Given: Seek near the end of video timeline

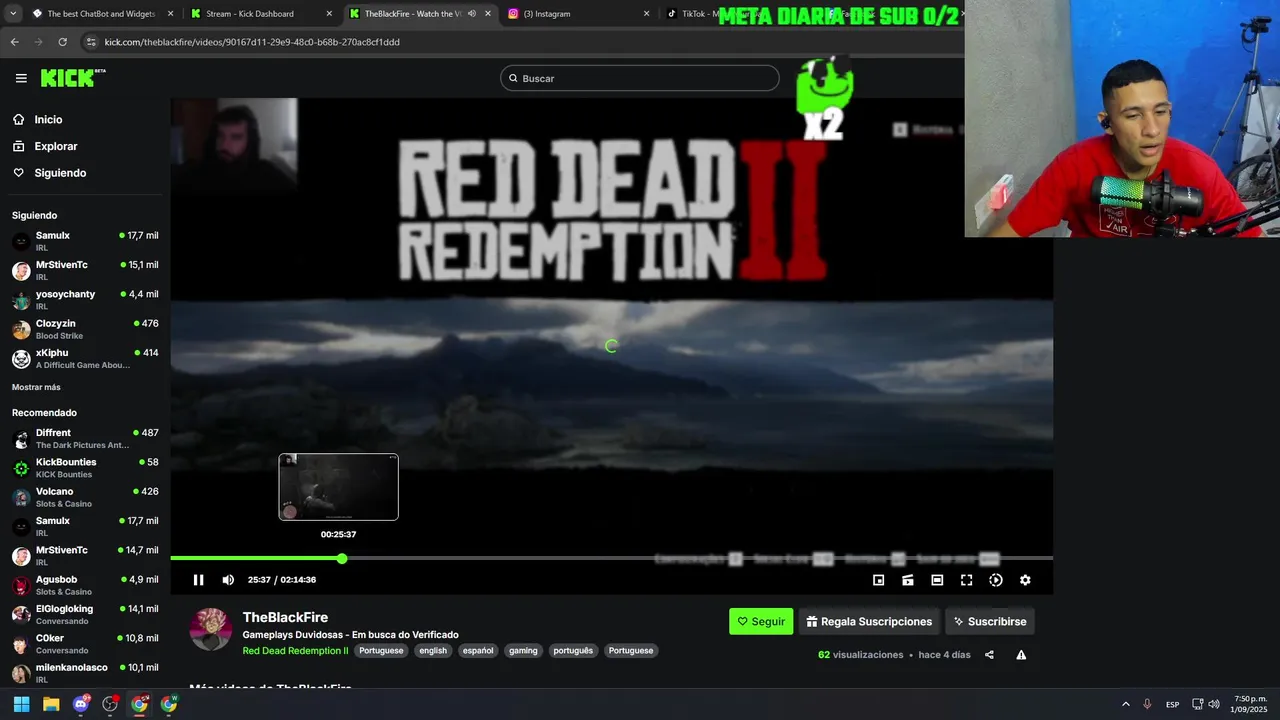Looking at the screenshot, I should (x=1040, y=558).
